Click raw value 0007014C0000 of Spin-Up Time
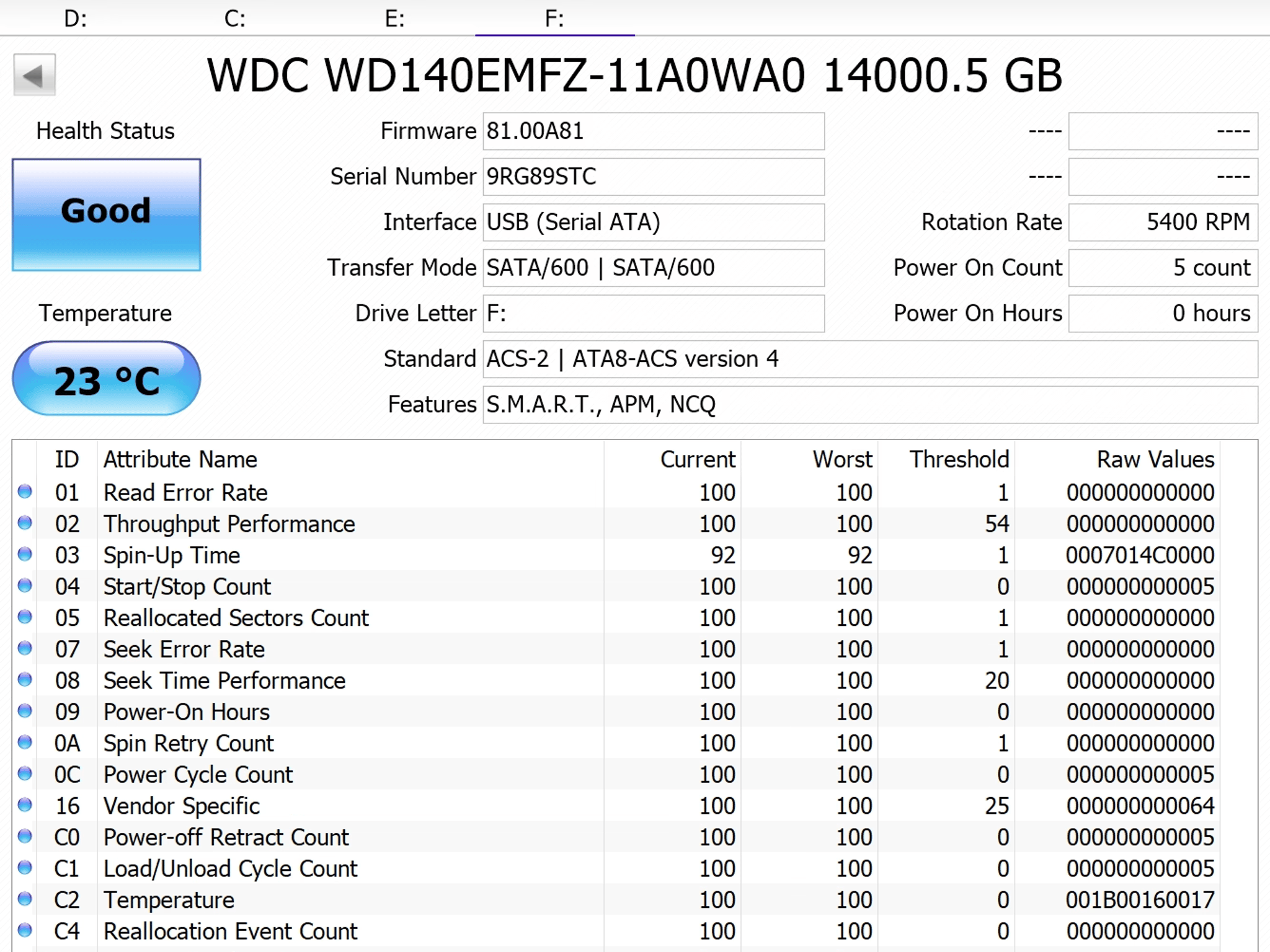Screen dimensions: 1270x952 [1140, 555]
